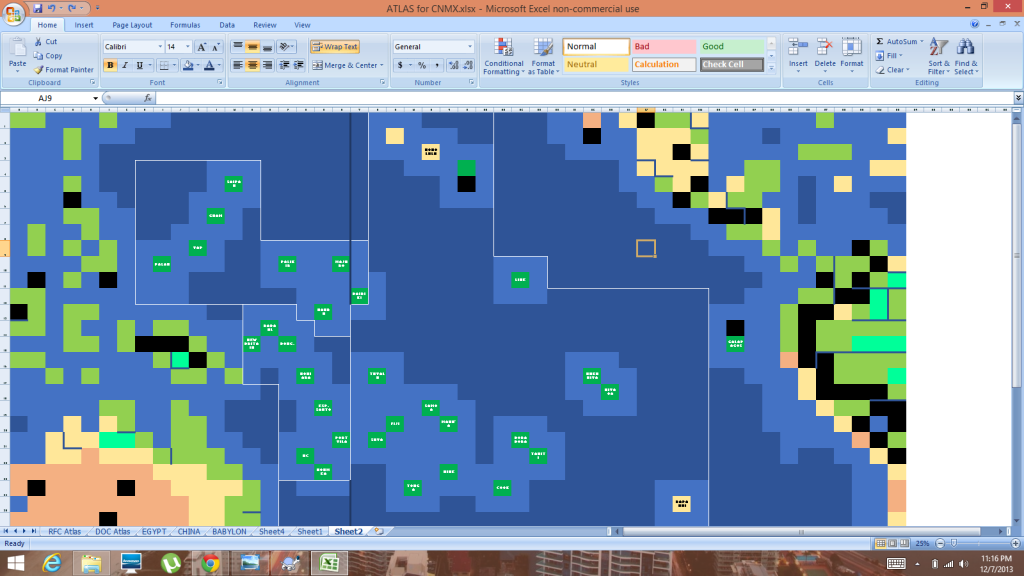The height and width of the screenshot is (576, 1024).
Task: Go to the Formulas ribbon tab
Action: [185, 25]
